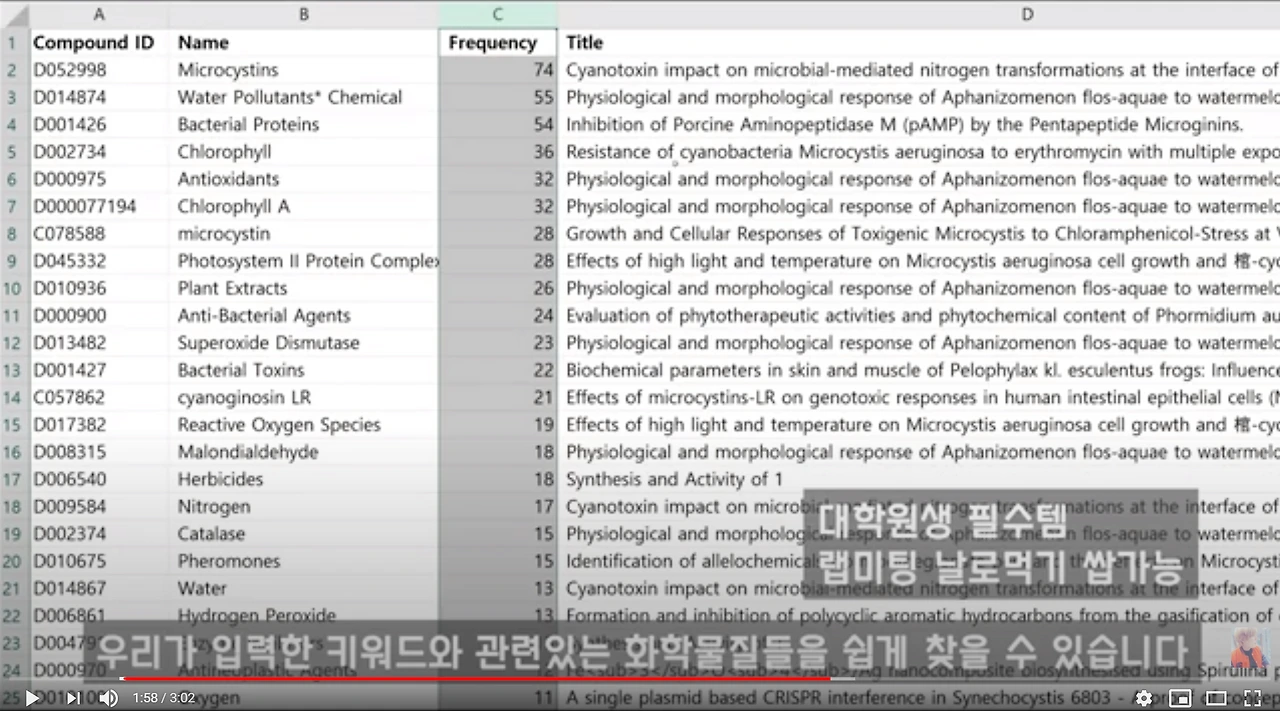This screenshot has height=711, width=1280.
Task: Select row 12 header number
Action: tap(13, 343)
